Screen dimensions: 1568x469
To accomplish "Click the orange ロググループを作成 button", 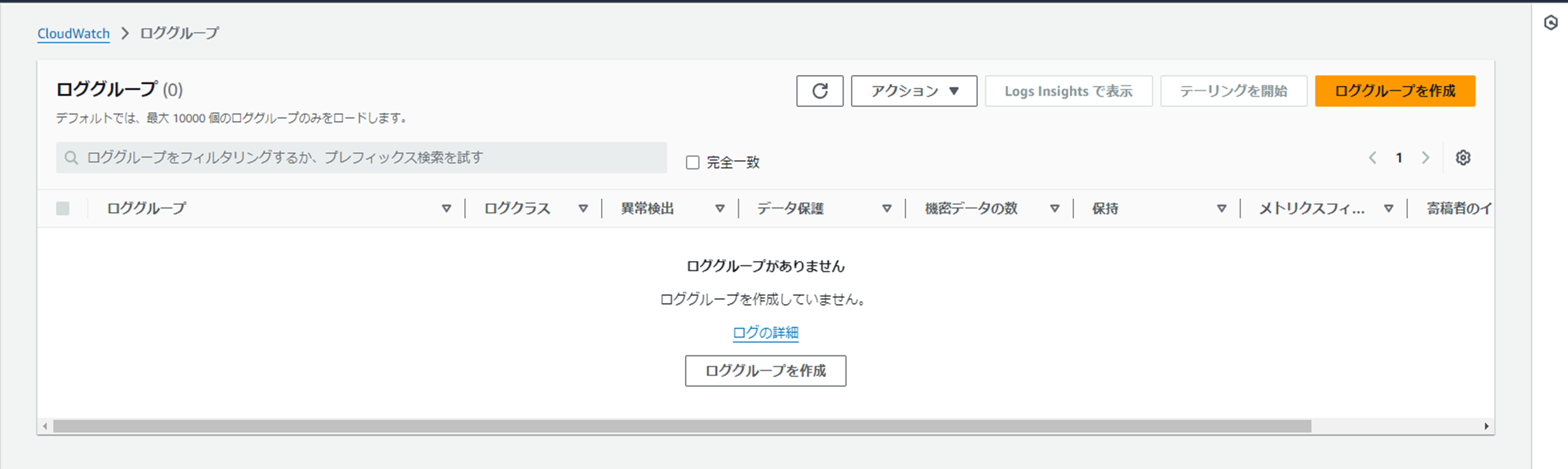I will (1395, 91).
